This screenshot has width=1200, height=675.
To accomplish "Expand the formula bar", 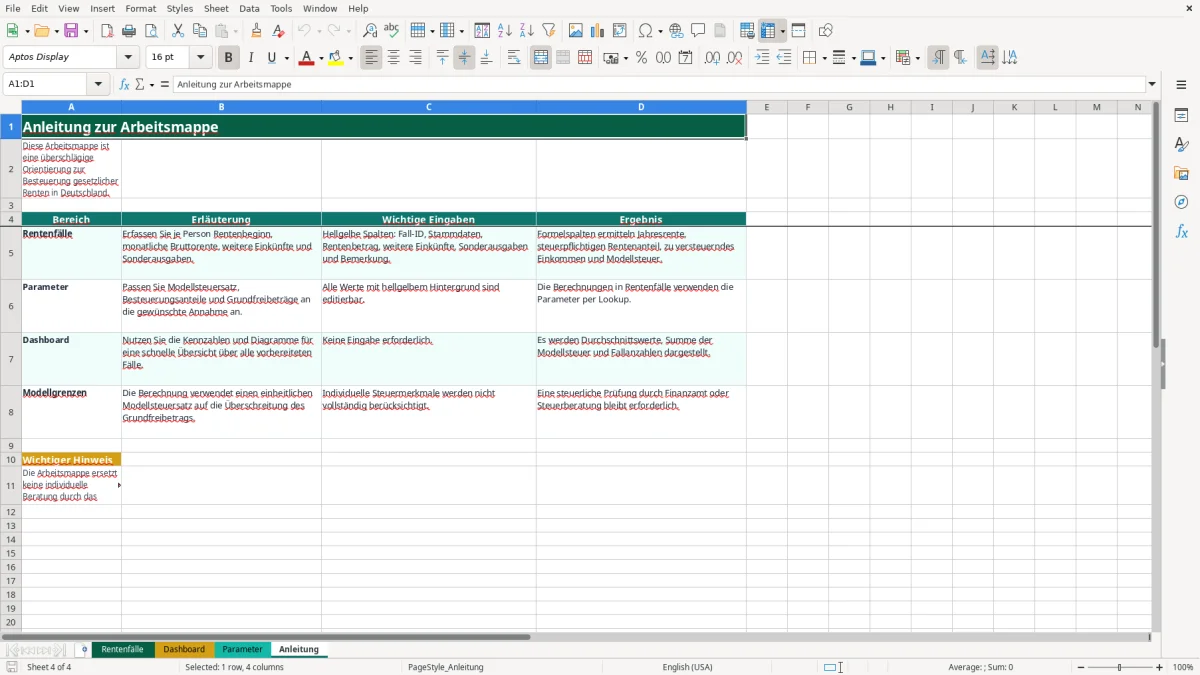I will click(x=1152, y=84).
